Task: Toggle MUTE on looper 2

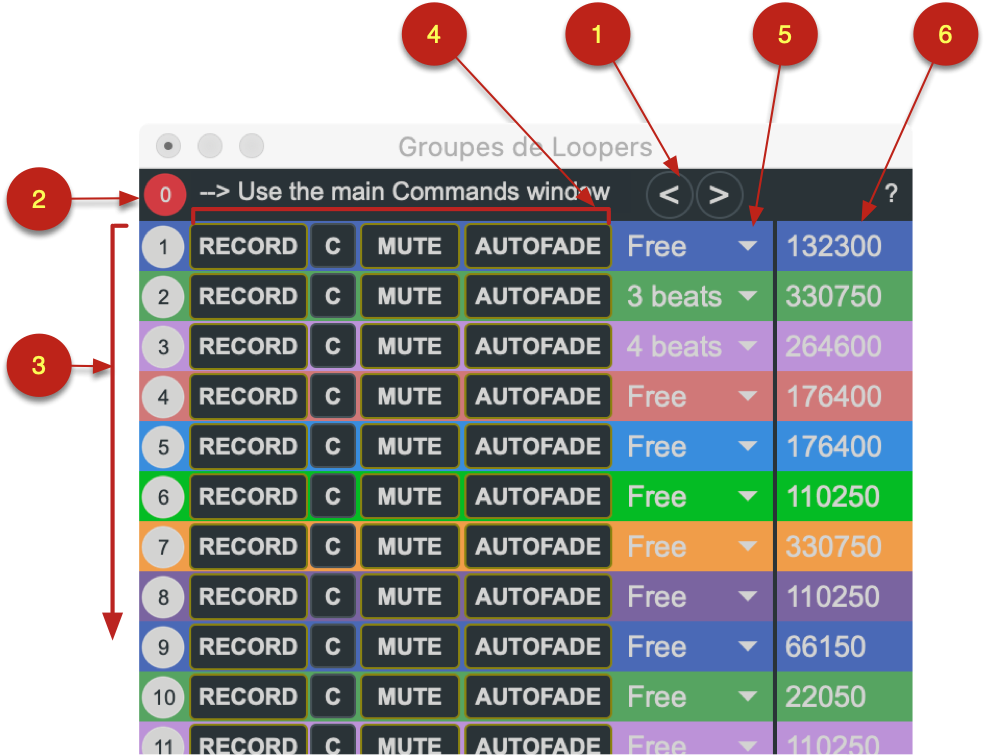Action: pos(410,297)
